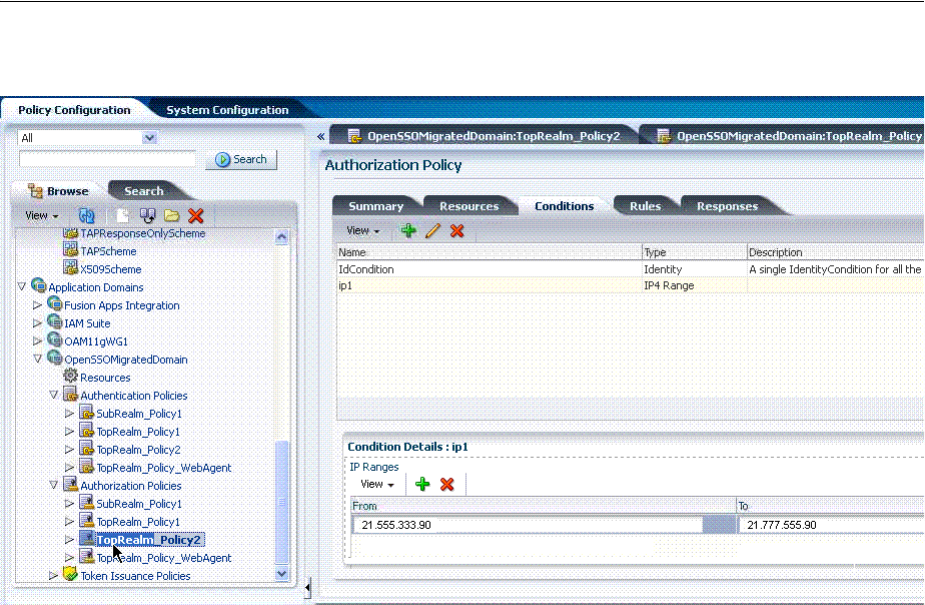Expand the Token Issuance Policies node
This screenshot has width=925, height=605.
[x=53, y=576]
